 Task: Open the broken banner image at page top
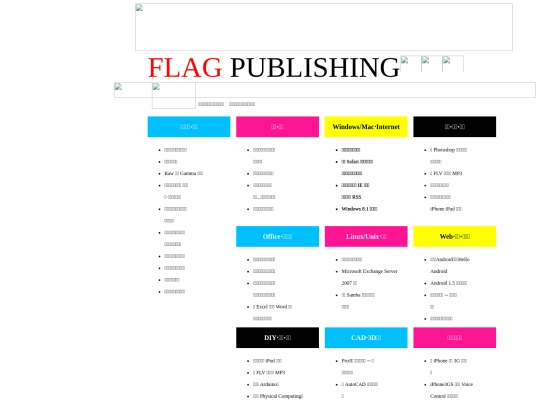tap(324, 27)
